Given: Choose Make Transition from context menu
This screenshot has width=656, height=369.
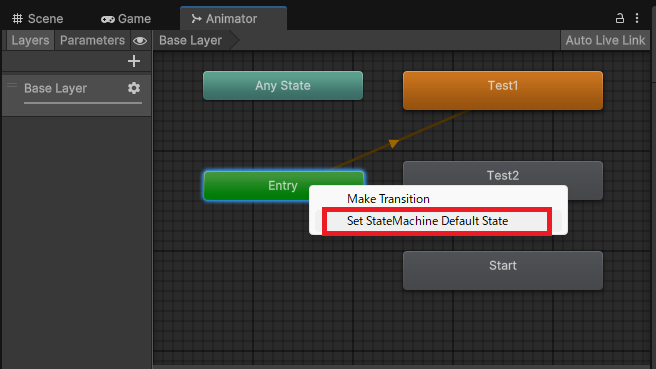Looking at the screenshot, I should [x=388, y=199].
